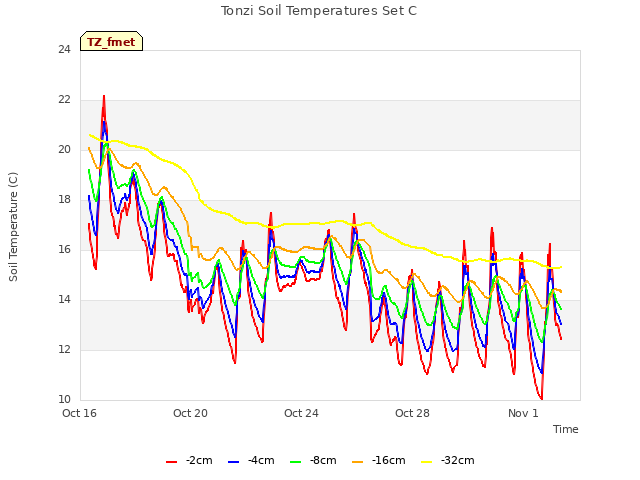
Task: Toggle the -16cm legend entry
Action: click(x=378, y=461)
